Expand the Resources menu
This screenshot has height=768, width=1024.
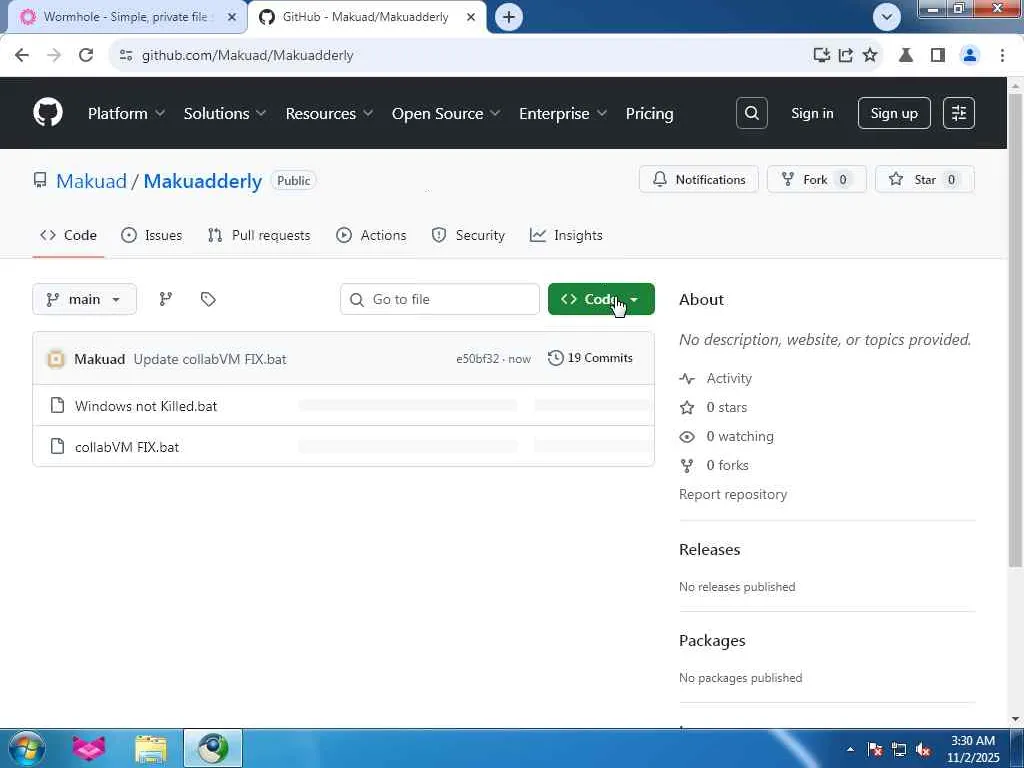click(x=329, y=114)
